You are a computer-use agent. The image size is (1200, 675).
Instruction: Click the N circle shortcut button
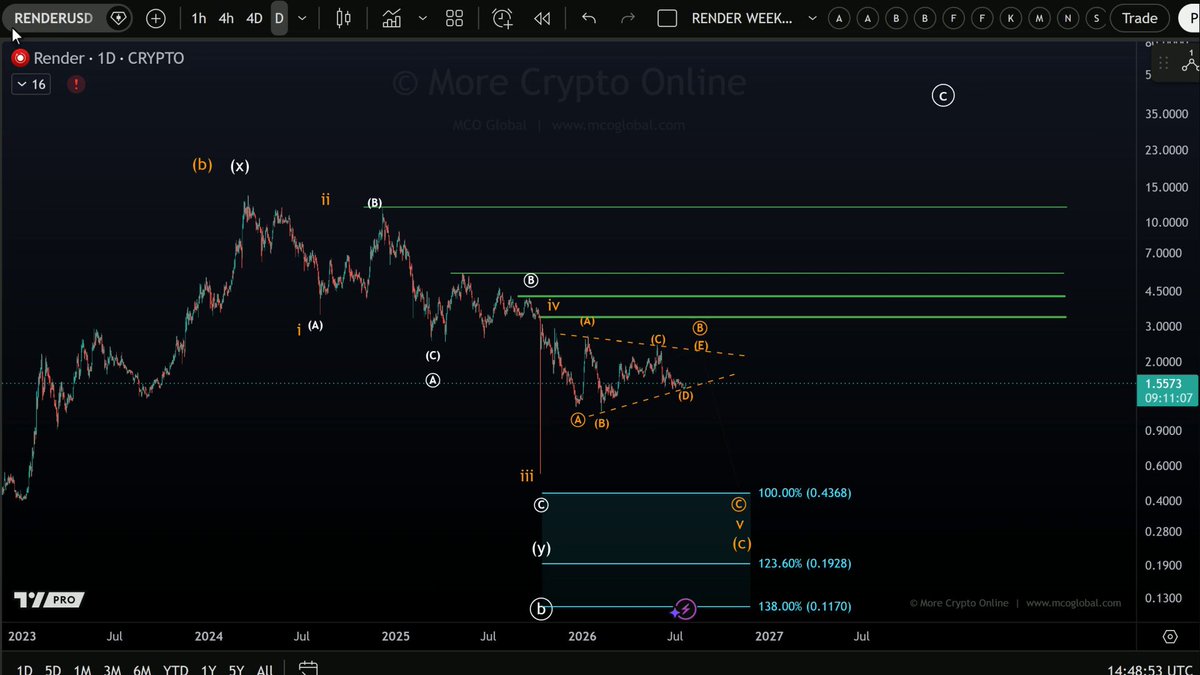tap(1069, 18)
